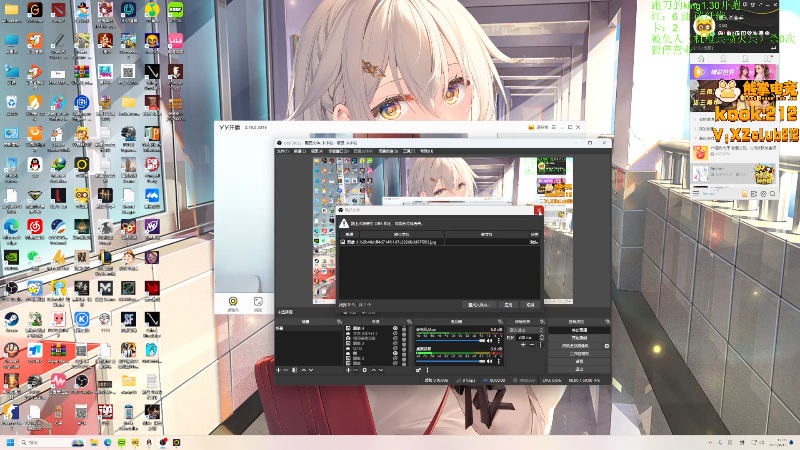
Task: Pop out the Audio Mixer dock panel icon
Action: pyautogui.click(x=501, y=321)
